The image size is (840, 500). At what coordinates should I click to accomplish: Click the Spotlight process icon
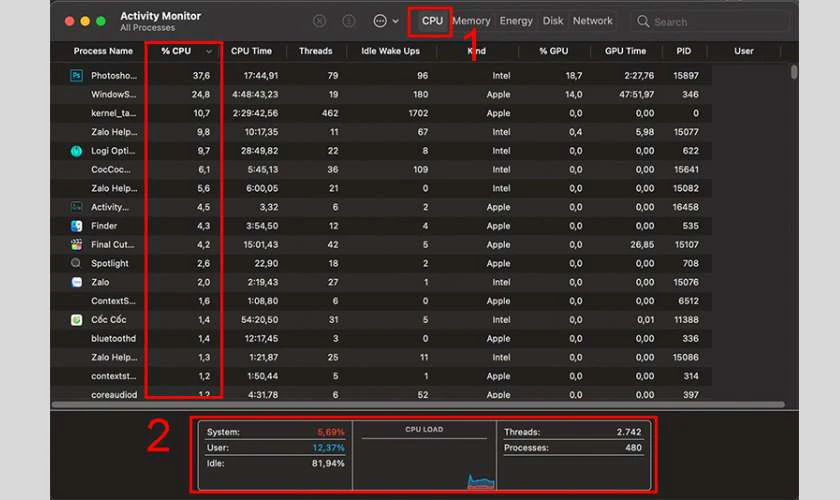point(76,263)
